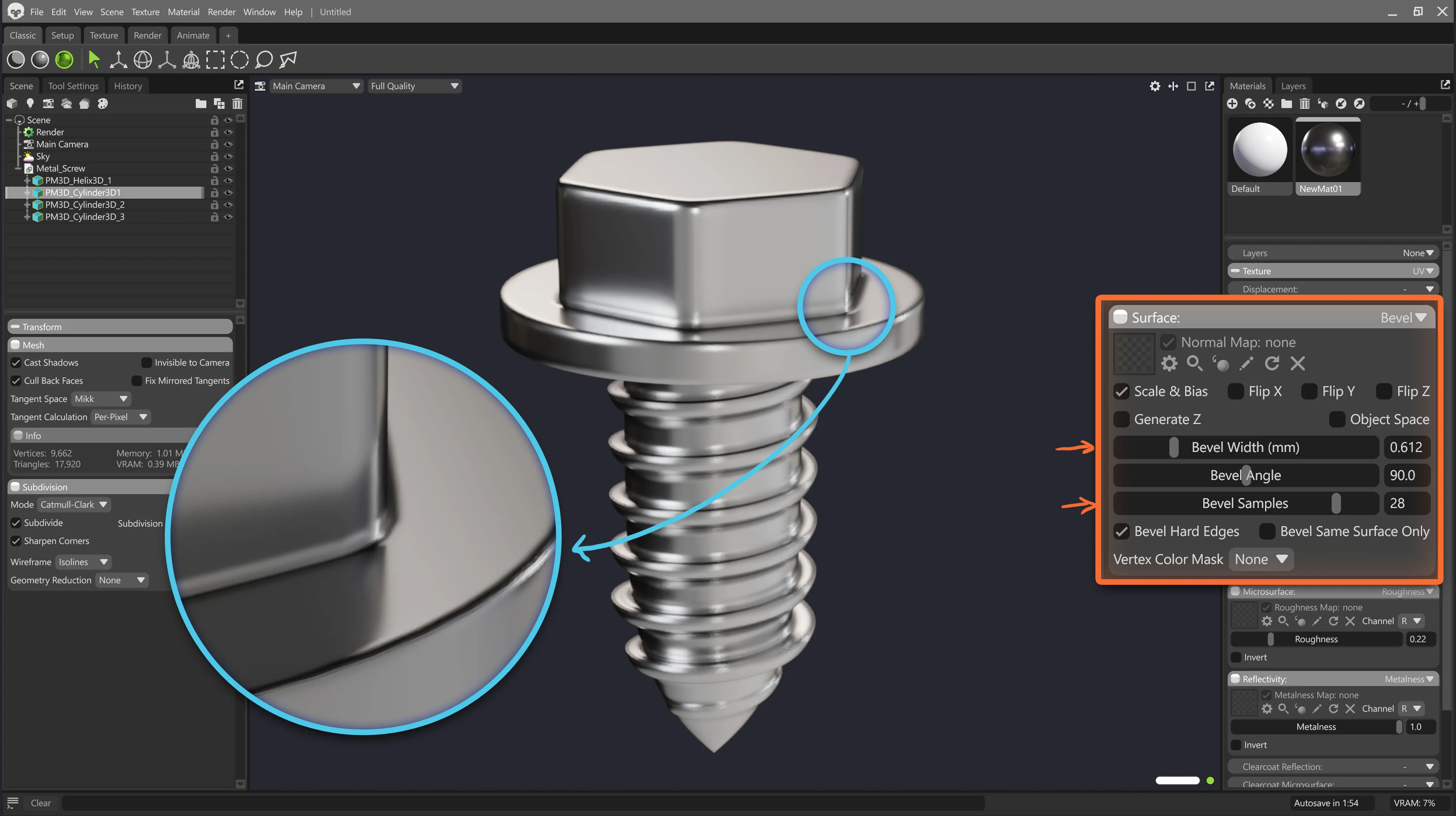1456x816 pixels.
Task: Open the History tab
Action: tap(128, 86)
